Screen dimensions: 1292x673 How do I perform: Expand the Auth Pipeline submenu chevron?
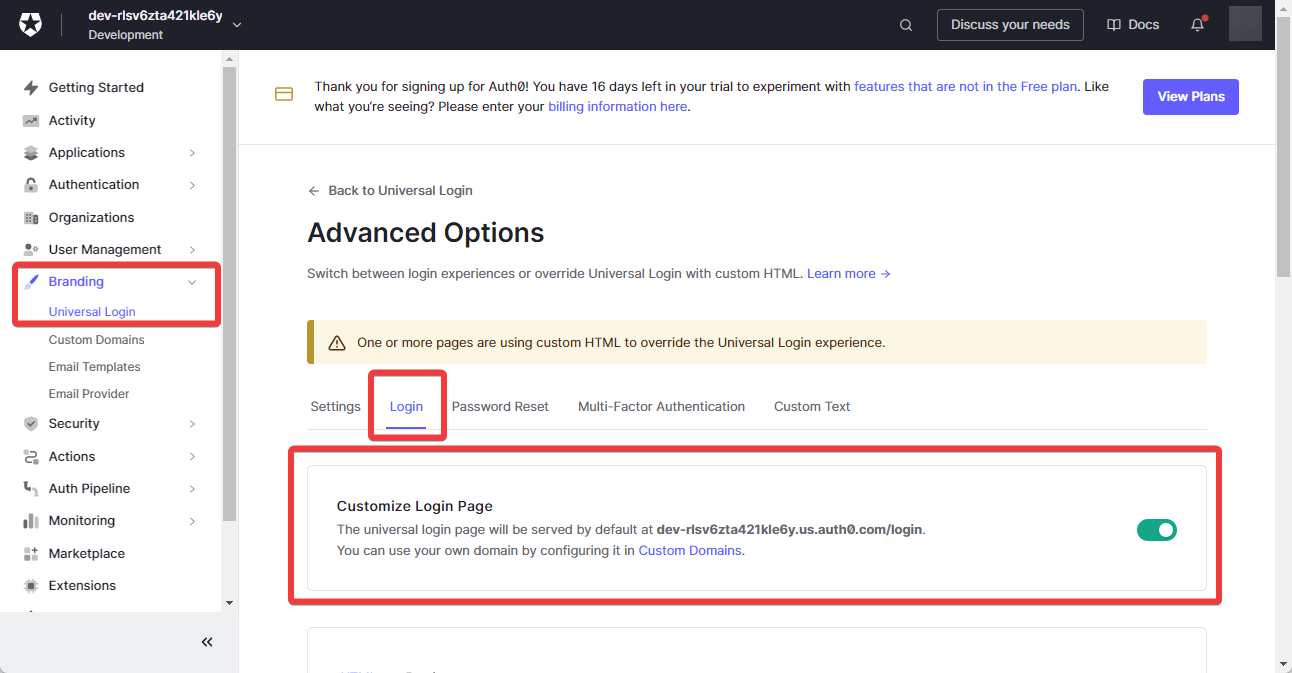(192, 489)
